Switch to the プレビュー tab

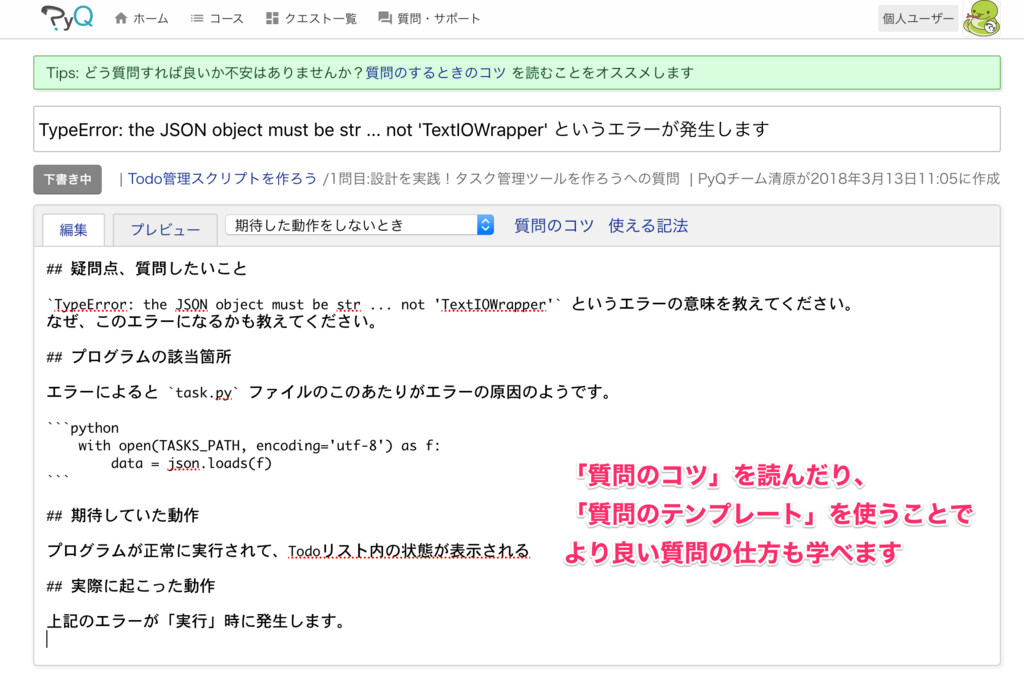(x=165, y=229)
